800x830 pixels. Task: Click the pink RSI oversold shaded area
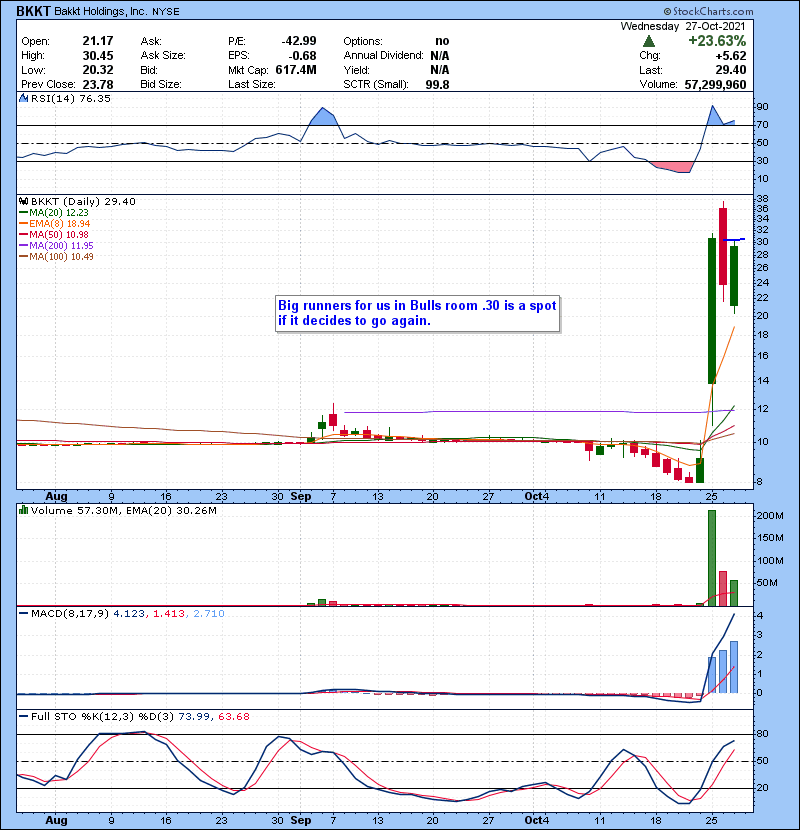(x=673, y=167)
